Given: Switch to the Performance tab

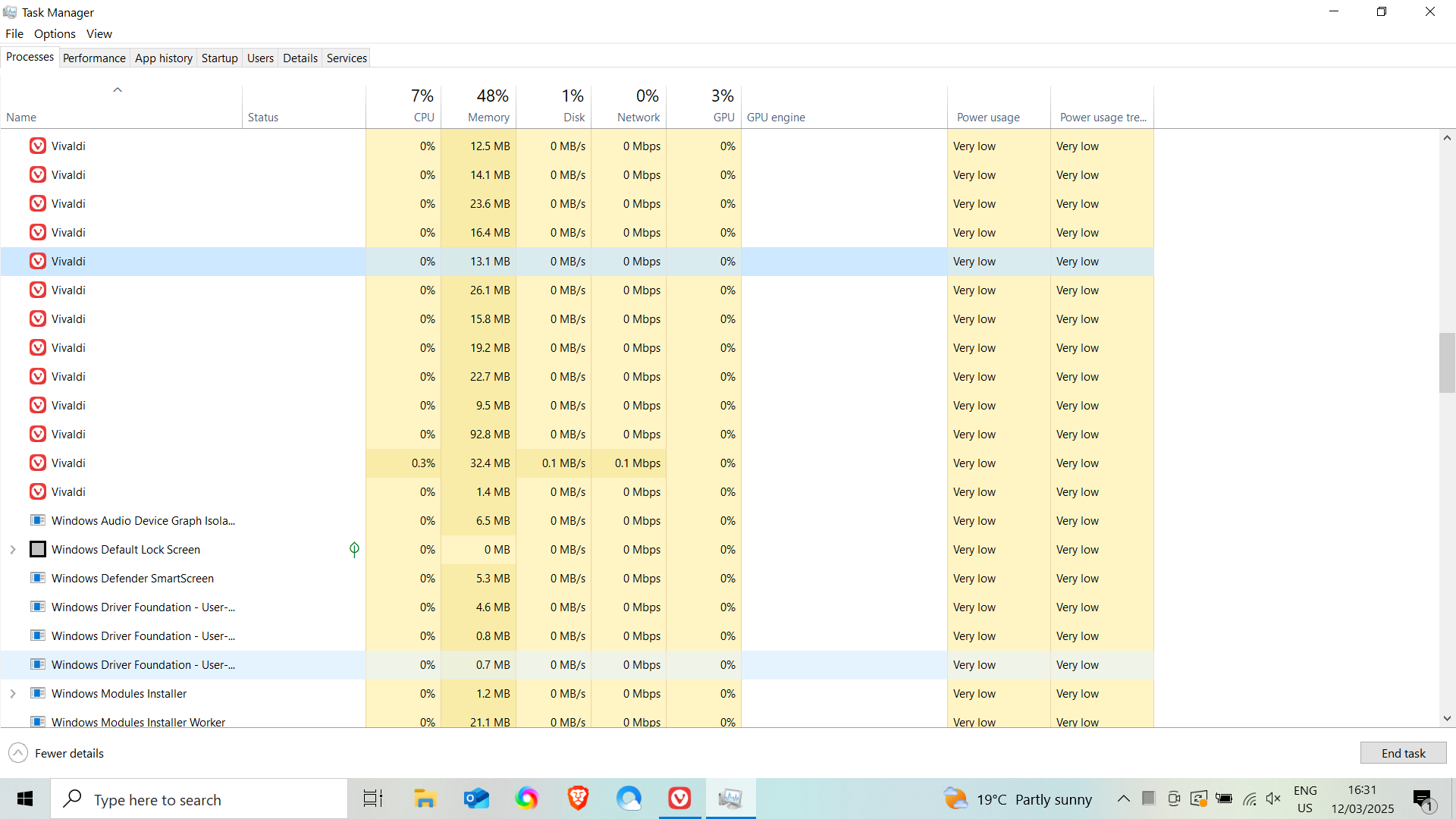Looking at the screenshot, I should click(x=94, y=58).
